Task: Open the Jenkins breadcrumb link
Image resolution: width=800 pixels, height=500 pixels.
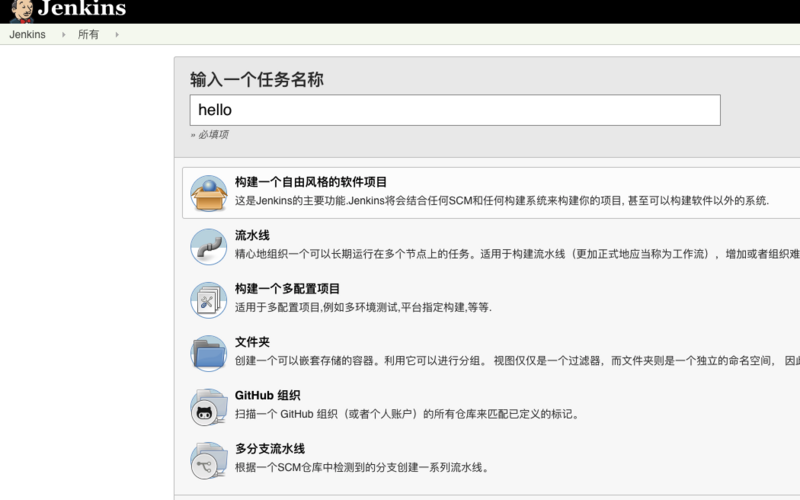Action: 28,35
